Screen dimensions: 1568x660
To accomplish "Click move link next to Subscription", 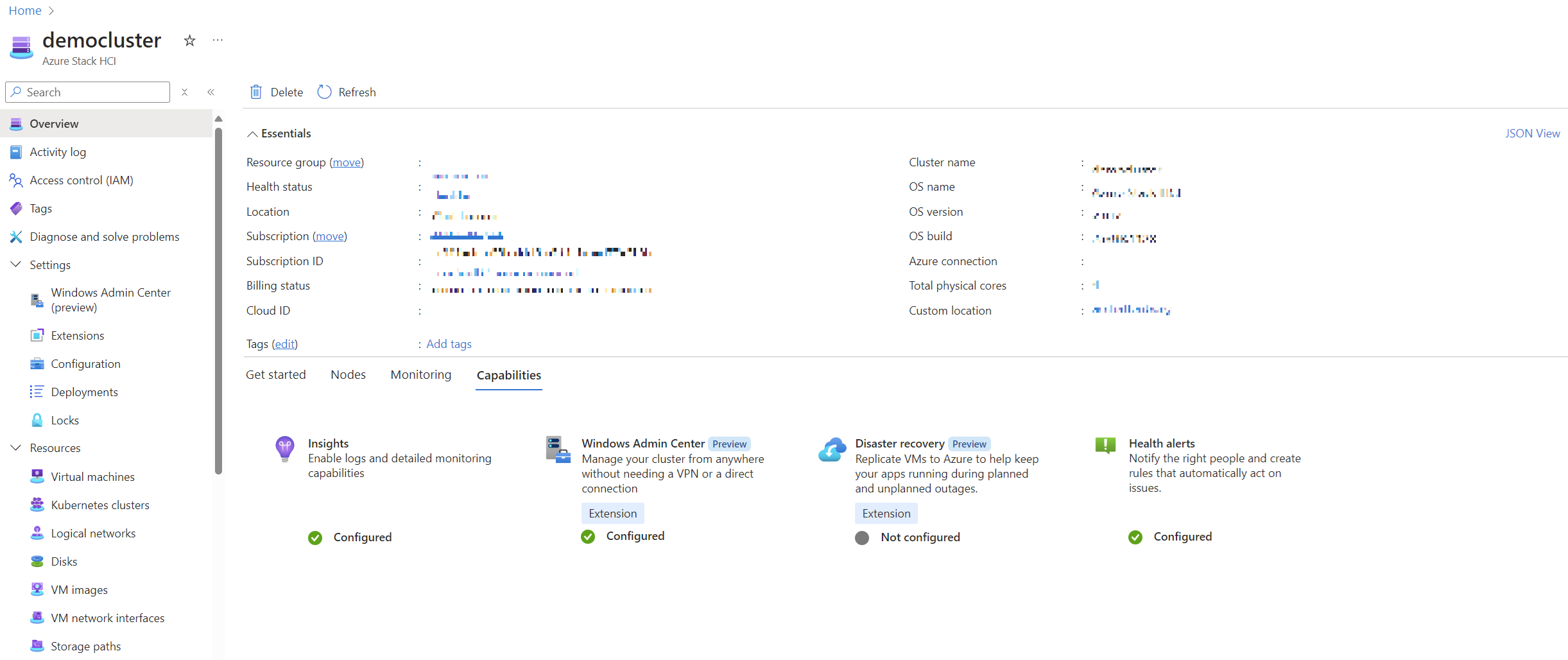I will point(330,236).
